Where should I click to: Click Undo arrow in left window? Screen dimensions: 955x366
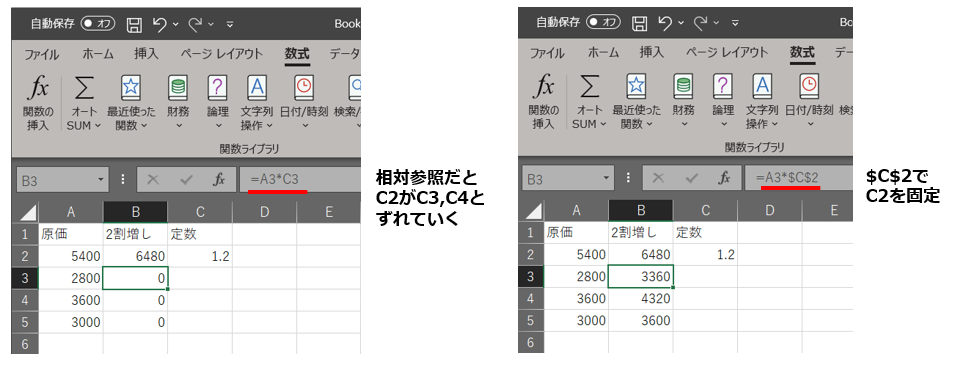click(x=160, y=24)
